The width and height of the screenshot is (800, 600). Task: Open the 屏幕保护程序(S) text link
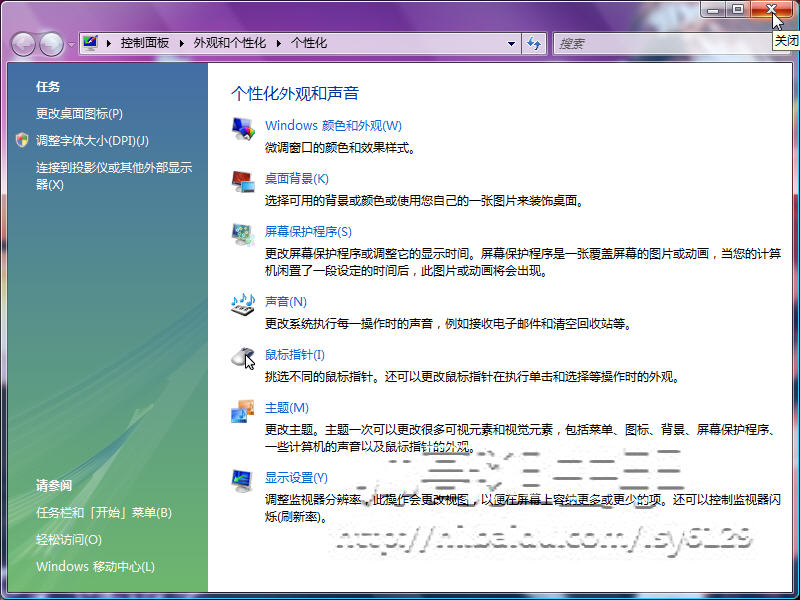(x=308, y=232)
